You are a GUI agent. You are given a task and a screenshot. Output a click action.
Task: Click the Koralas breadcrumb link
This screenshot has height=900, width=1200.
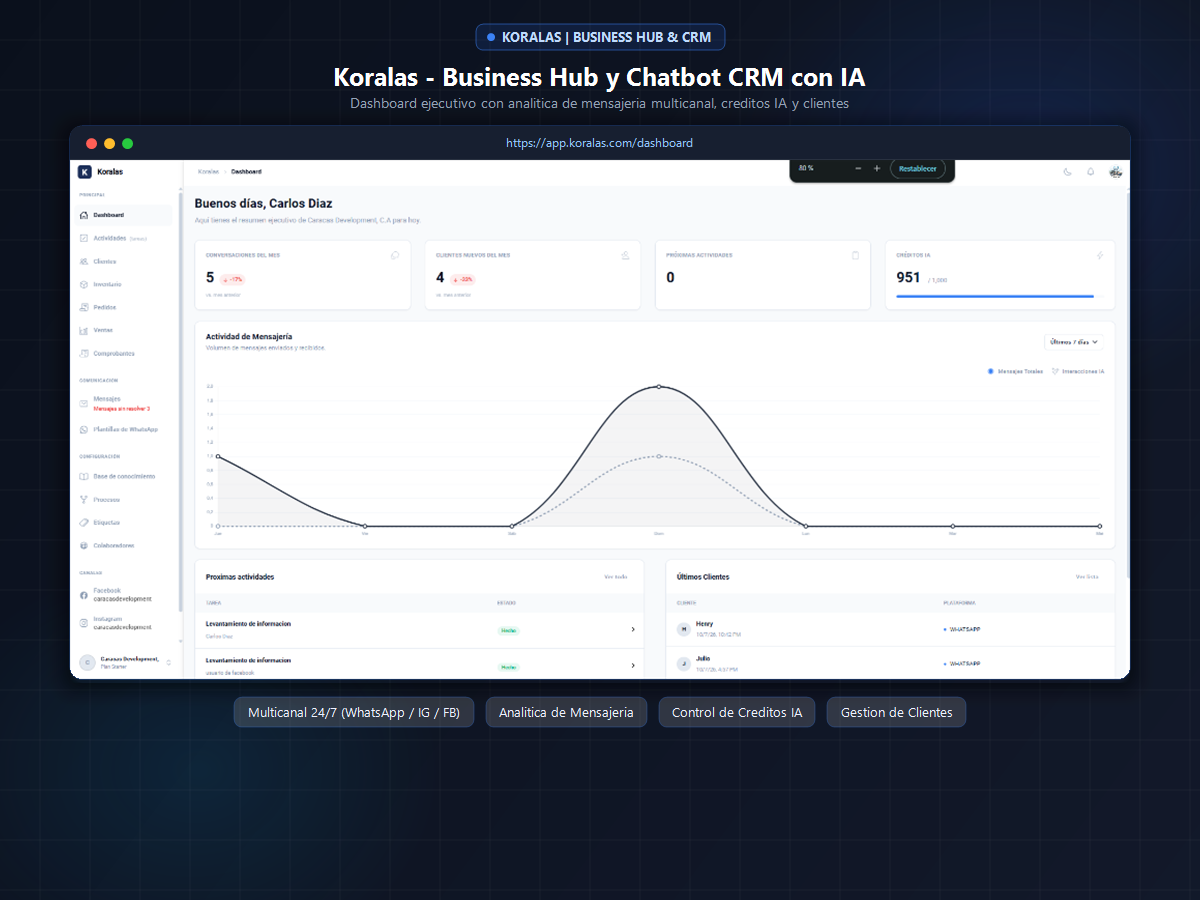tap(208, 171)
